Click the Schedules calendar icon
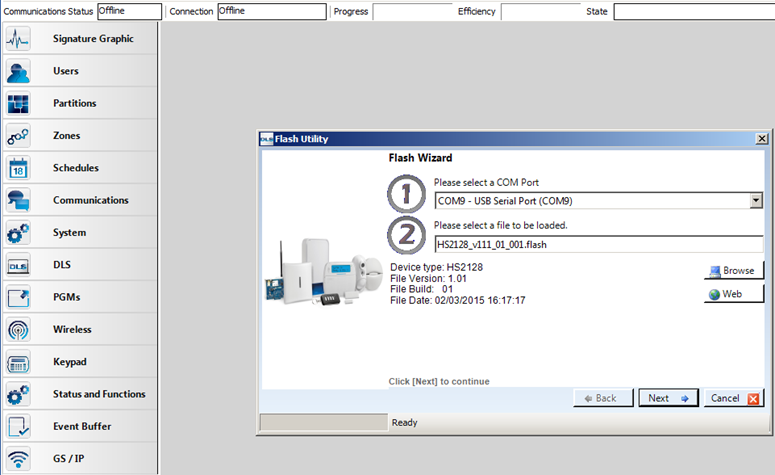The image size is (775, 475). tap(18, 168)
